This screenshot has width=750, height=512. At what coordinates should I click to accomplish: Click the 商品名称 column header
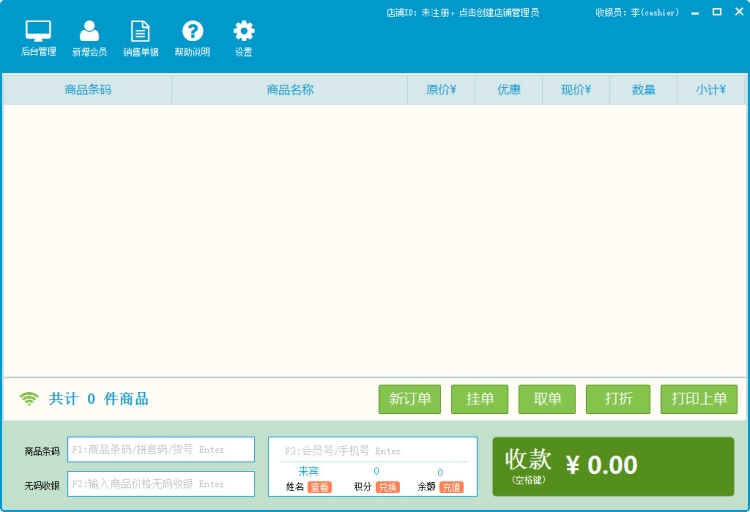tap(289, 90)
